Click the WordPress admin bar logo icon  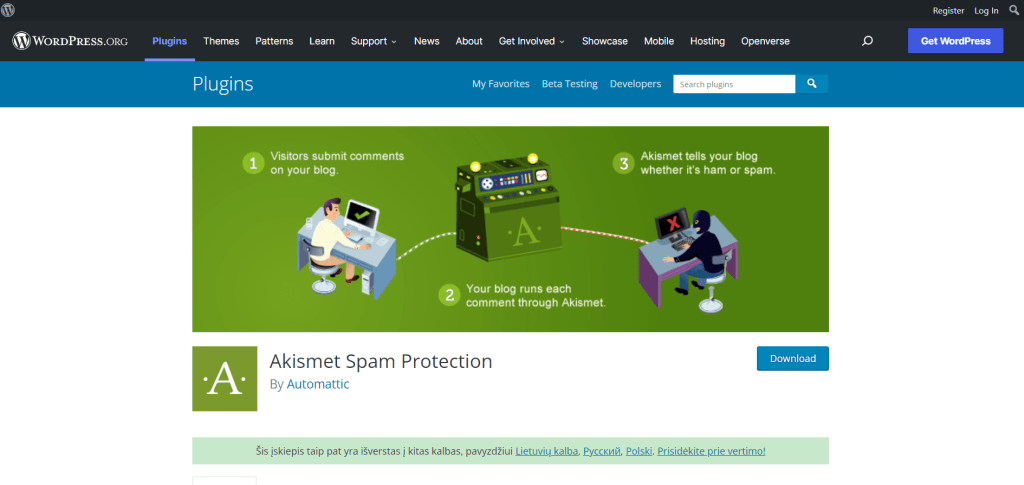tap(8, 10)
